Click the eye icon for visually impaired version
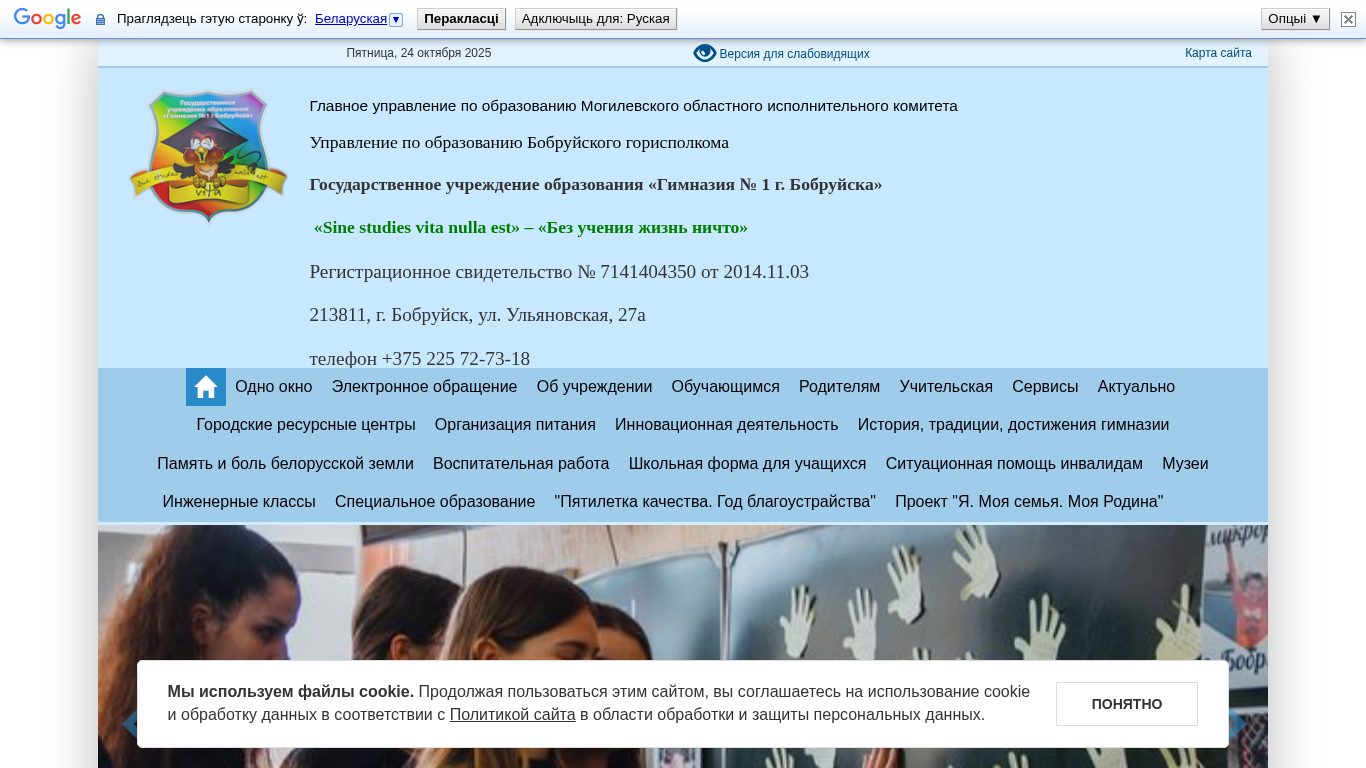Image resolution: width=1366 pixels, height=768 pixels. point(705,53)
